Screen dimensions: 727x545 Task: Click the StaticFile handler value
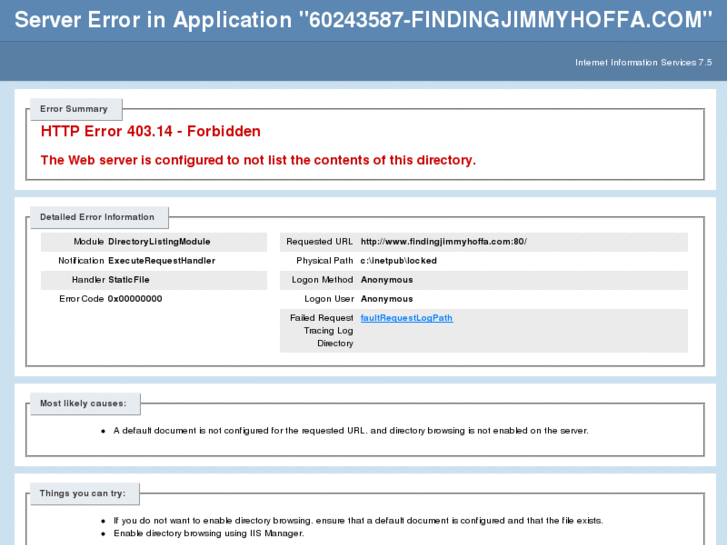pyautogui.click(x=129, y=280)
